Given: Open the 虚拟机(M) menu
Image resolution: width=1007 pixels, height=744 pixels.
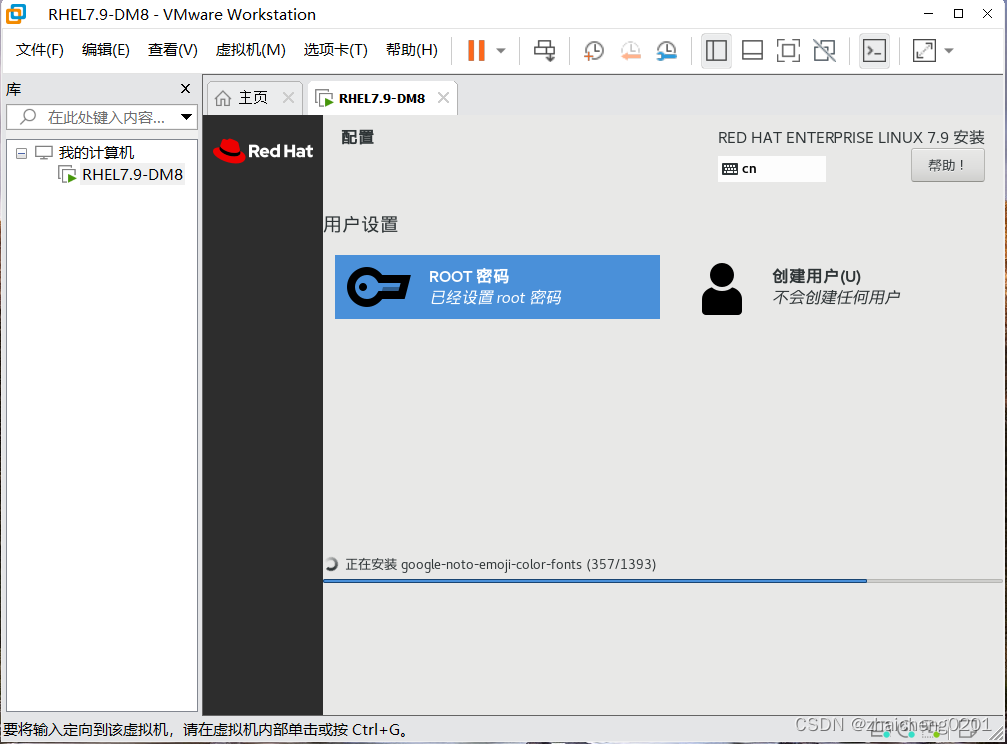Looking at the screenshot, I should tap(250, 50).
